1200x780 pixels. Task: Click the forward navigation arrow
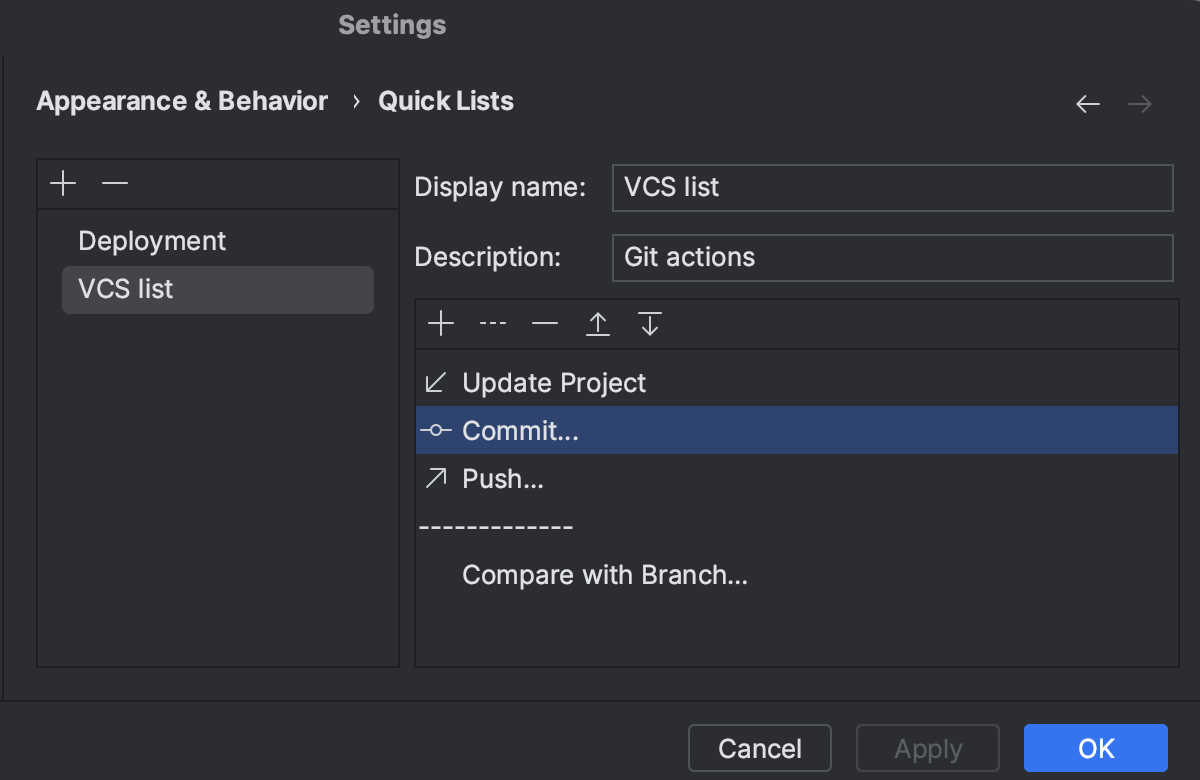click(1139, 103)
